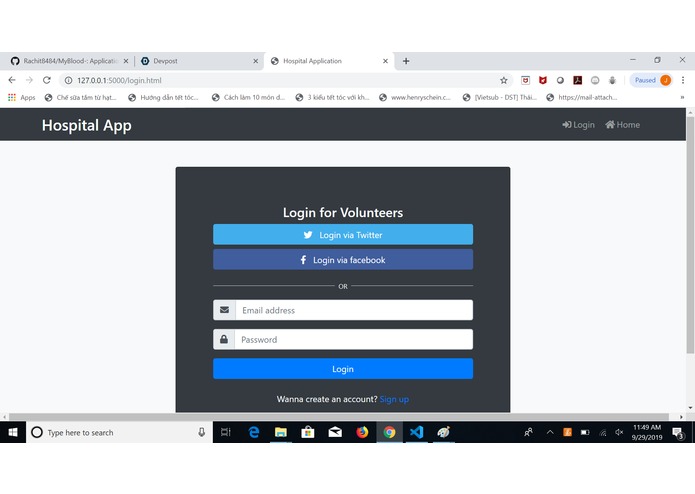Open Chrome's three-dot menu

[x=683, y=80]
